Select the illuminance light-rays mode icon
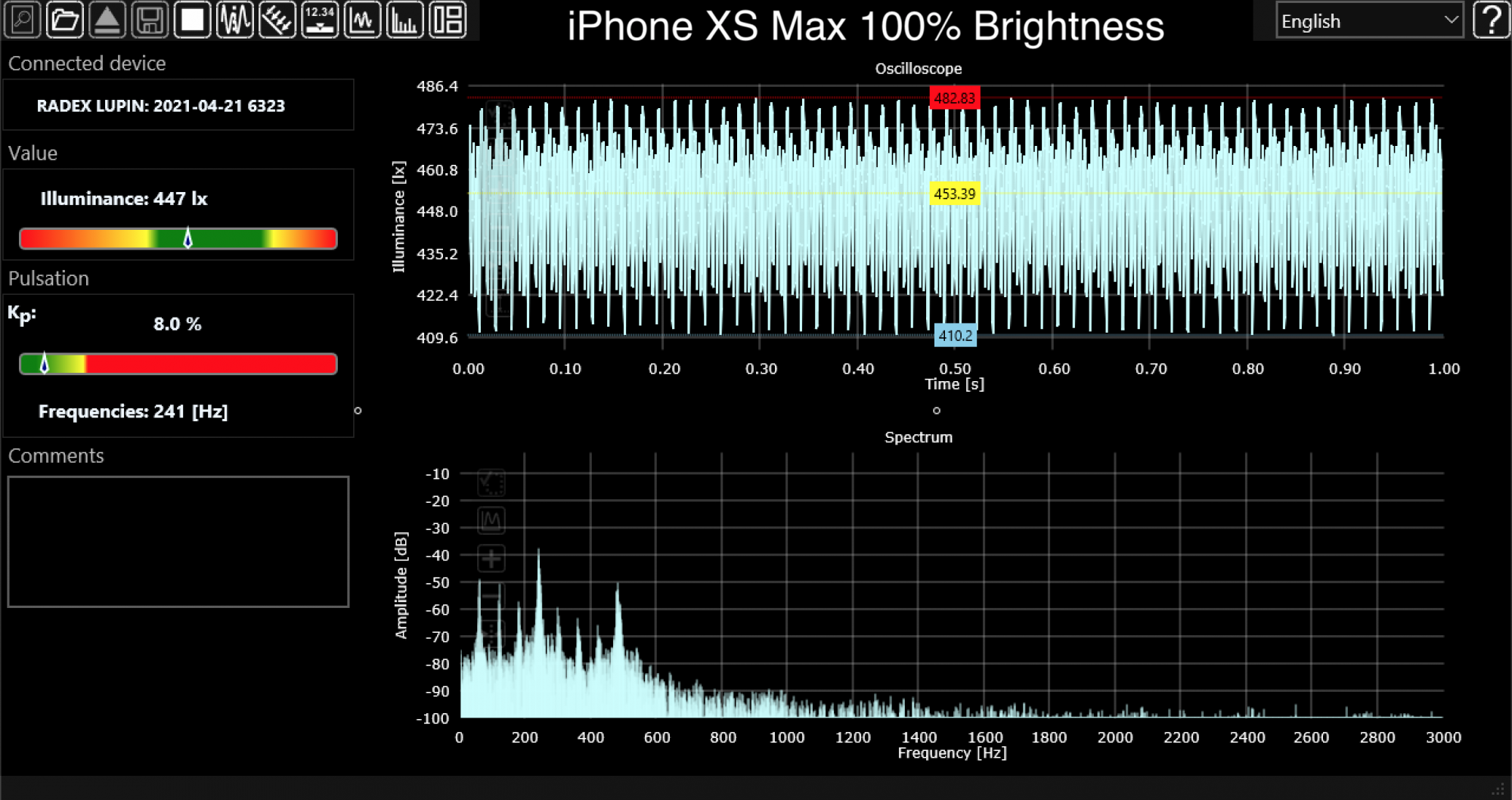The height and width of the screenshot is (800, 1512). 277,20
